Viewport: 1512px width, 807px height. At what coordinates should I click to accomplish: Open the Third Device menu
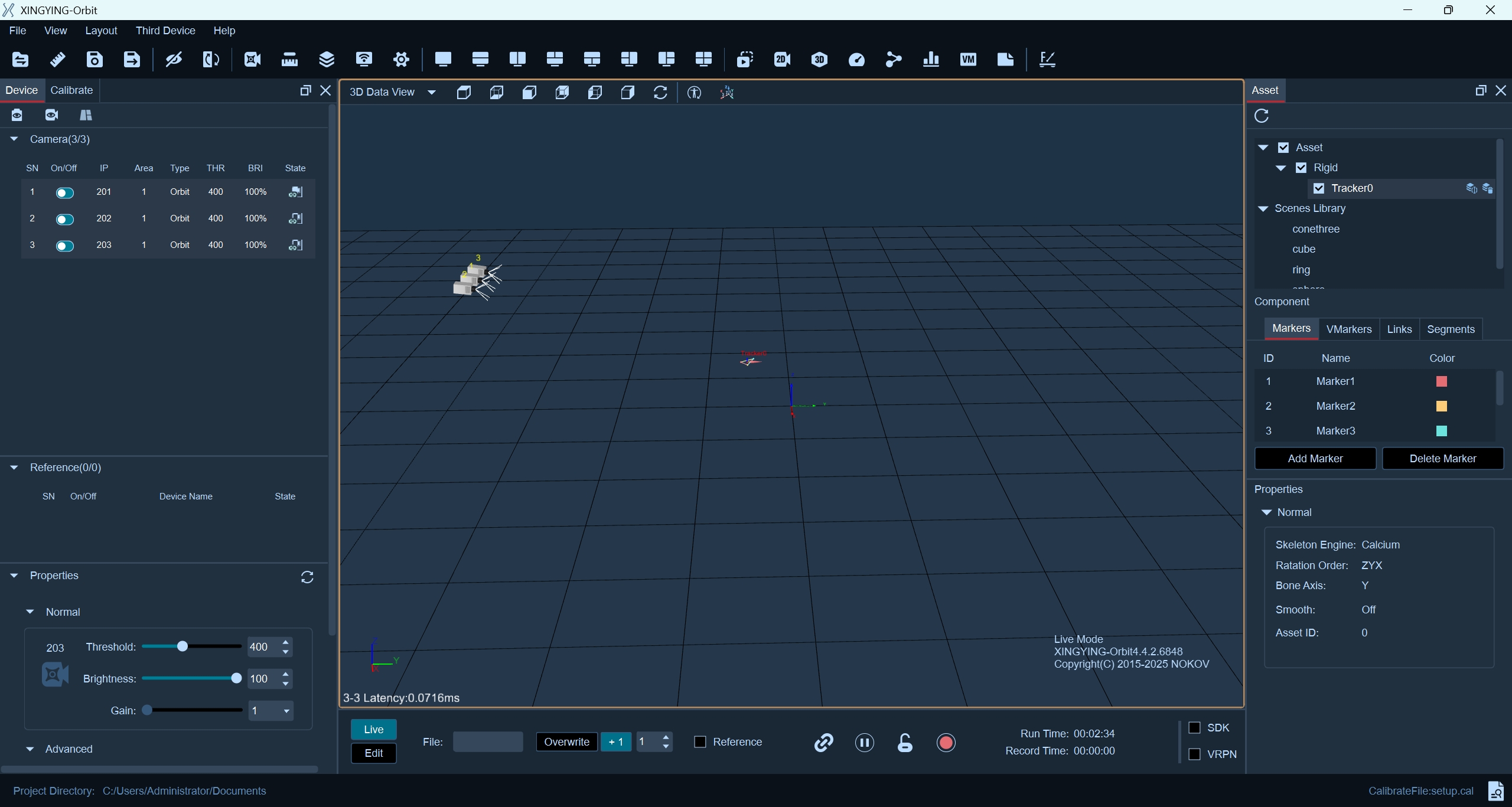tap(165, 31)
